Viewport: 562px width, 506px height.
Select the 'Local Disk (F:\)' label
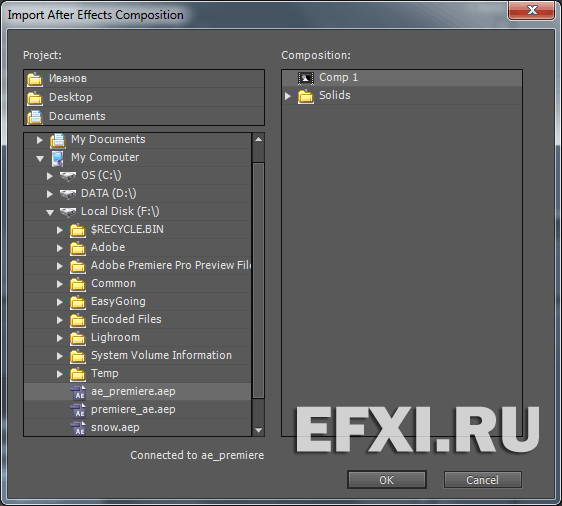coord(120,211)
